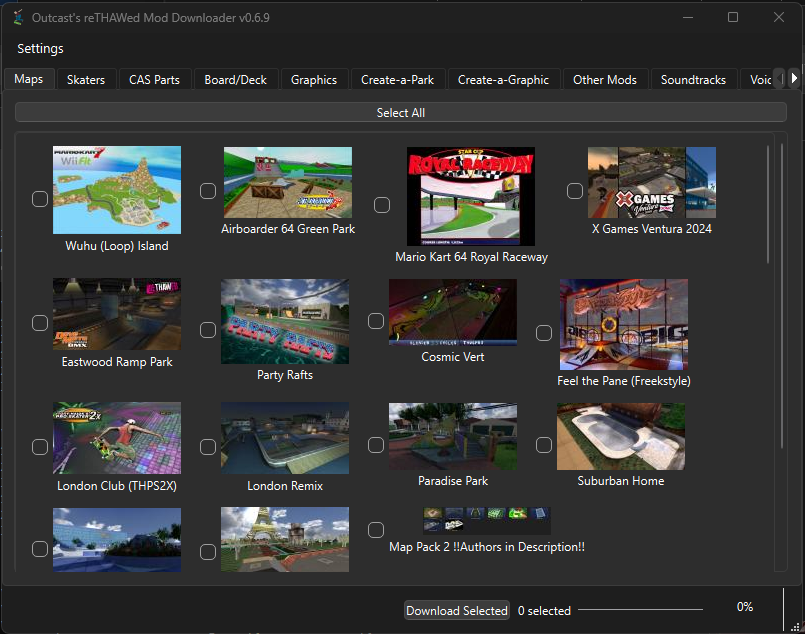Click the Mario Kart 64 Royal Raceway image
This screenshot has width=805, height=634.
tap(470, 196)
